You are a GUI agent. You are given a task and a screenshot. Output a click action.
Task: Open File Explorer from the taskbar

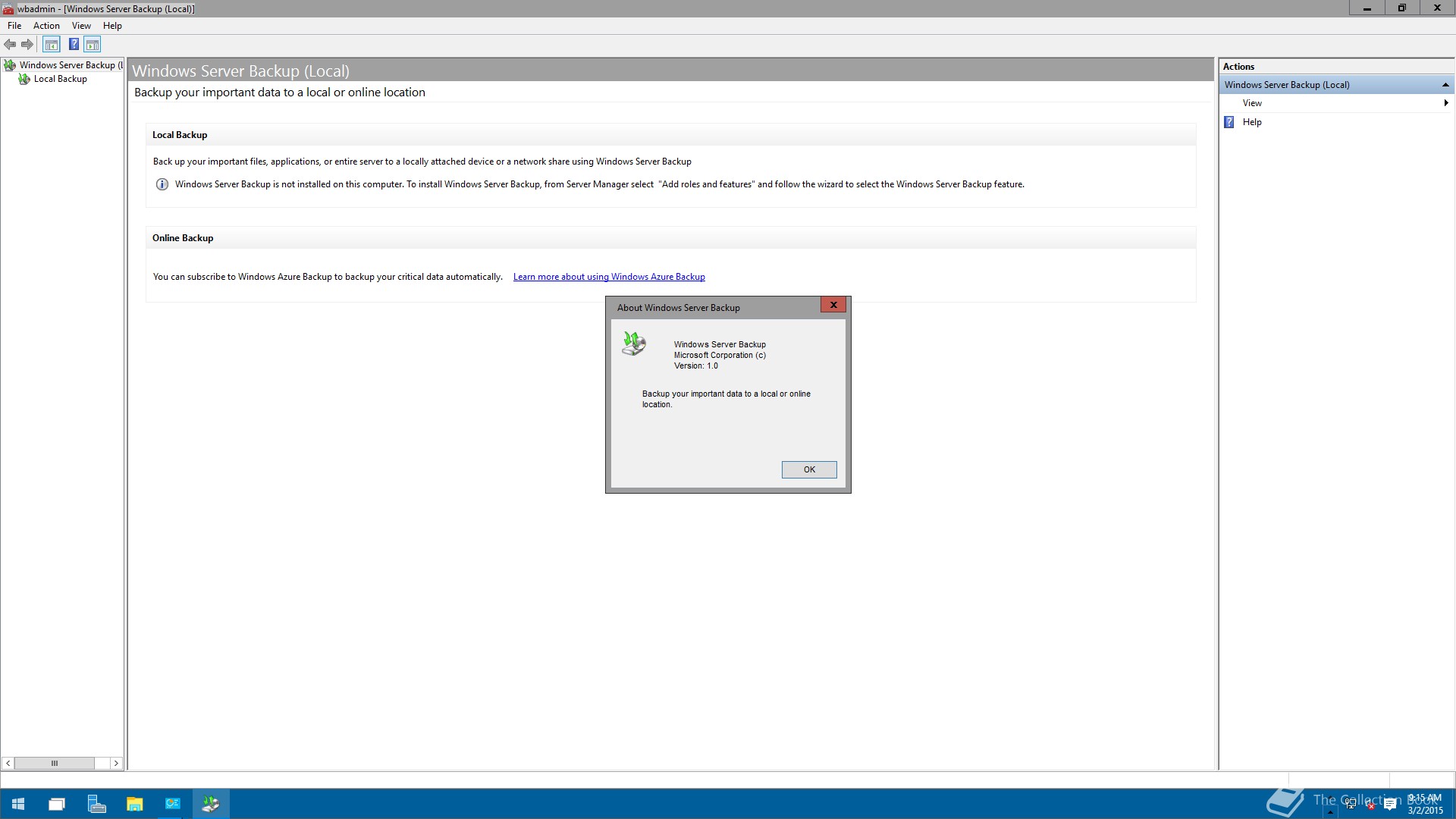[135, 804]
